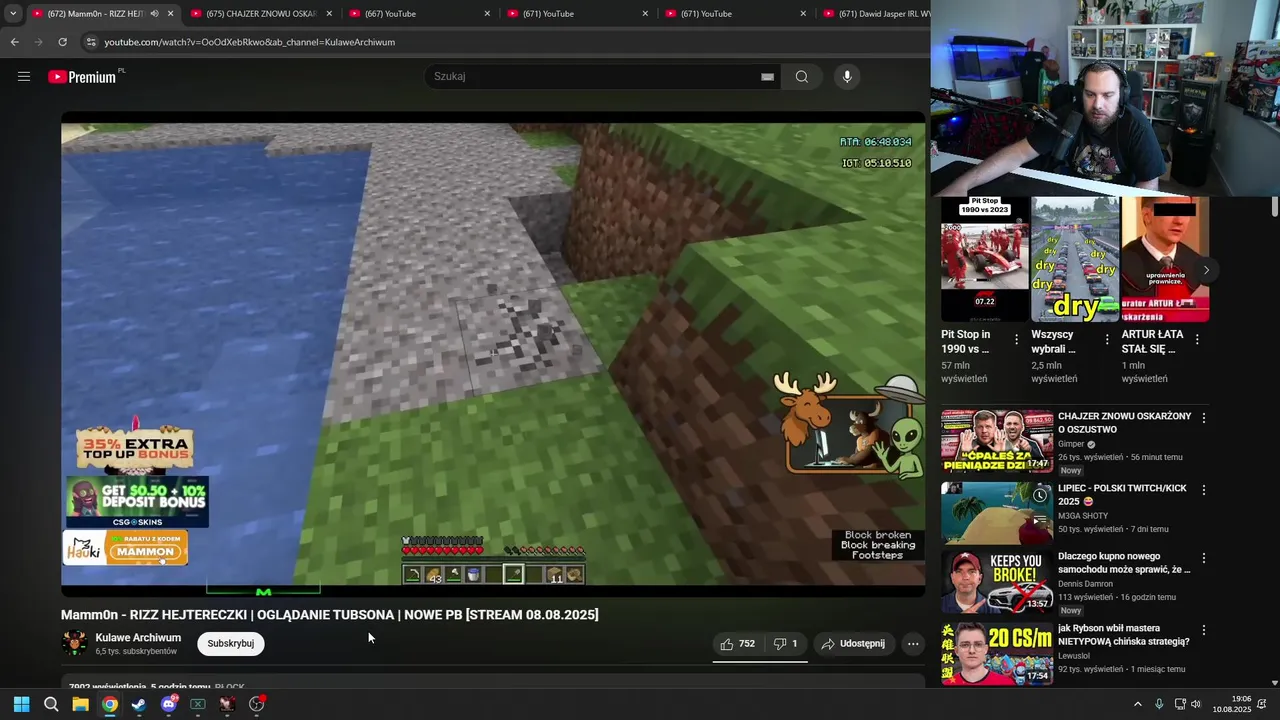Open options for Pit Stop short
The image size is (1280, 720).
[1016, 340]
